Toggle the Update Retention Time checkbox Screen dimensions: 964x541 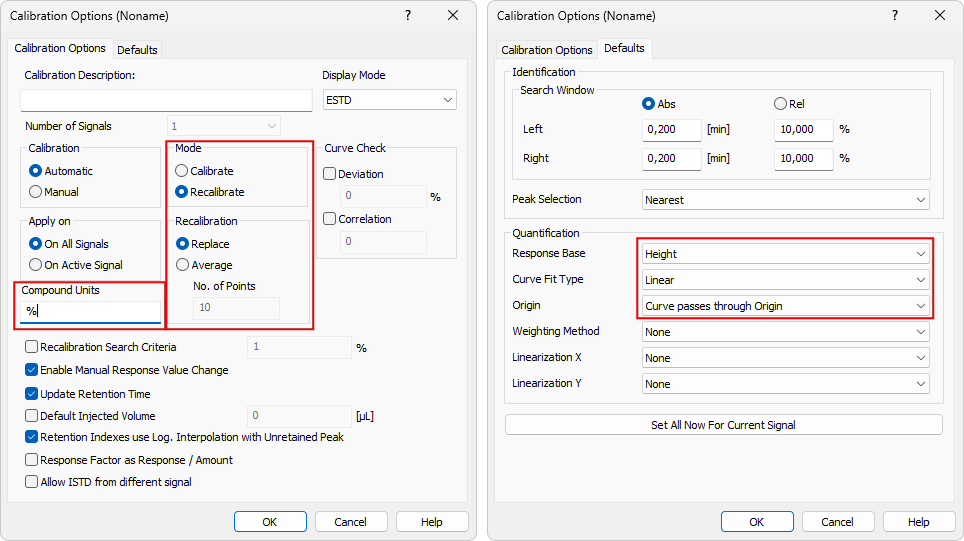coord(32,393)
